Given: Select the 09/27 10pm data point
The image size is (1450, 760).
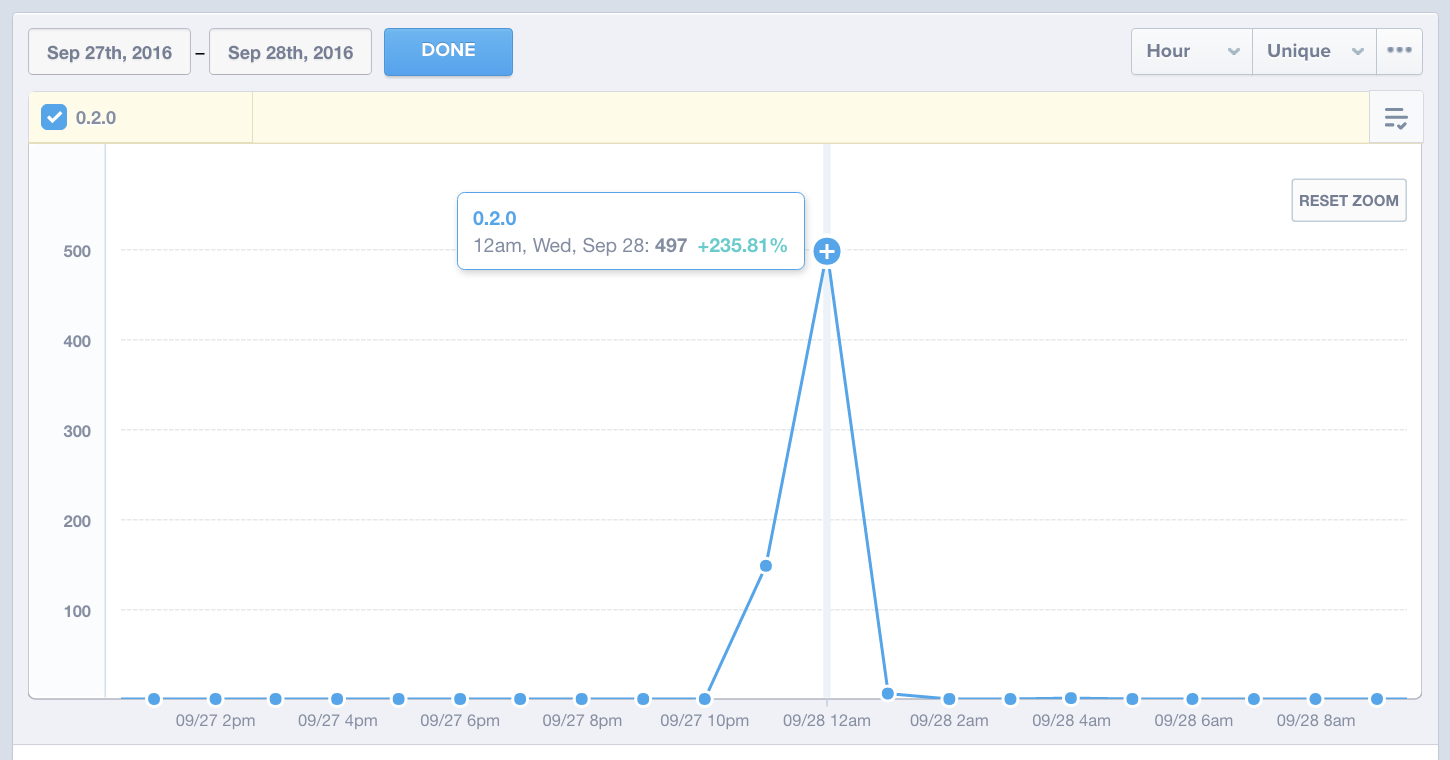Looking at the screenshot, I should [704, 699].
